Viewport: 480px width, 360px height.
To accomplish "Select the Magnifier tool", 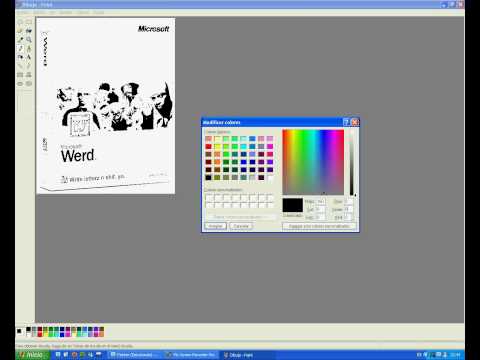I will click(x=29, y=40).
